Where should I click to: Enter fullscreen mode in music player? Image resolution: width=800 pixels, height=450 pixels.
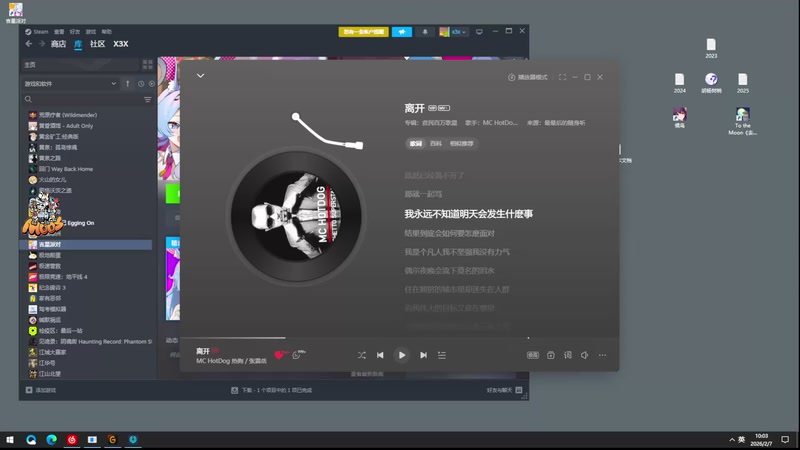[x=562, y=77]
